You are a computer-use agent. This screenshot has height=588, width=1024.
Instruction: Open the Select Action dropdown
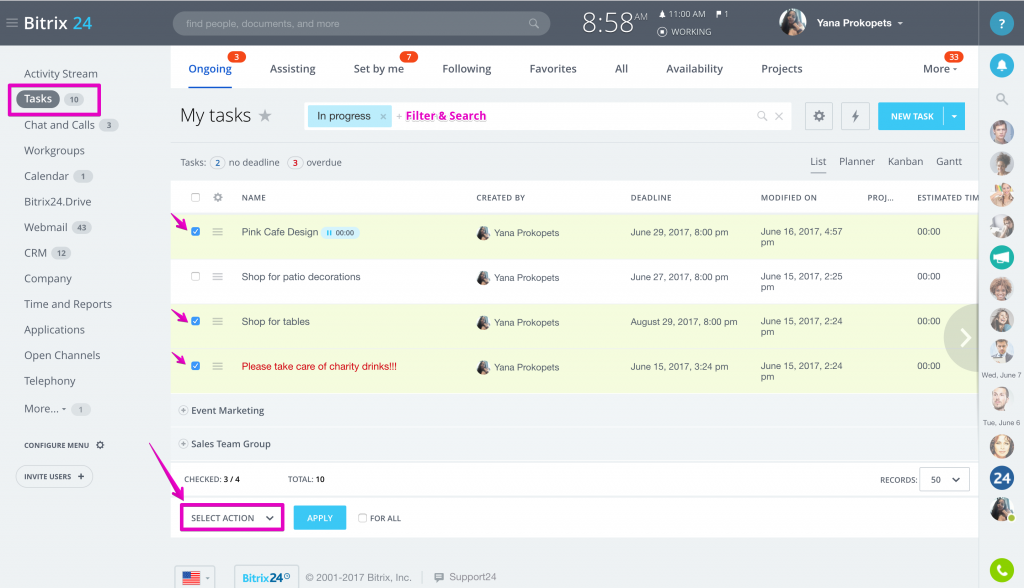coord(232,517)
